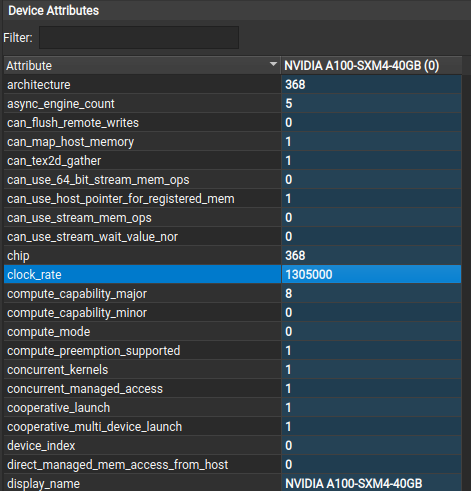Select the can_map_host_memory attribute

tap(233, 142)
